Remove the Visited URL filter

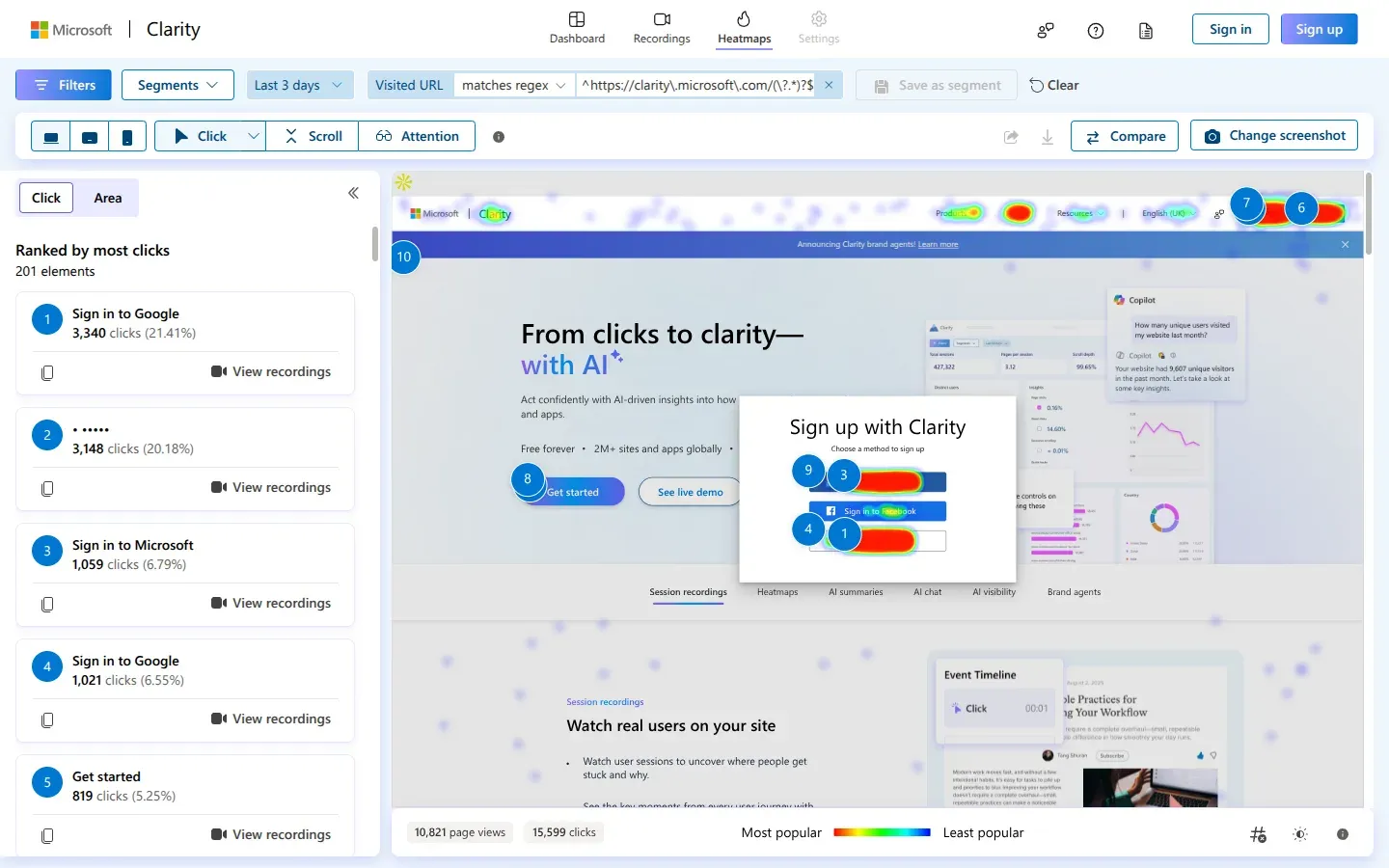point(829,85)
